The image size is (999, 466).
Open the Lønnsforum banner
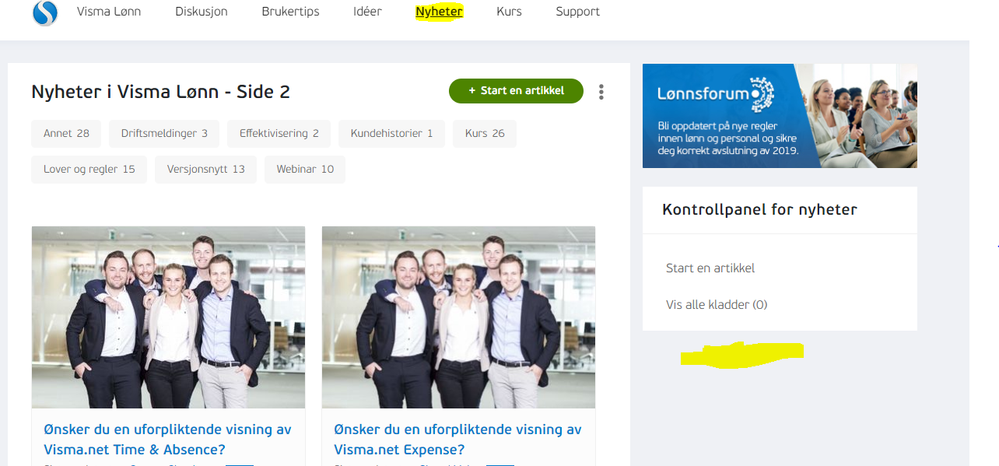pyautogui.click(x=780, y=115)
